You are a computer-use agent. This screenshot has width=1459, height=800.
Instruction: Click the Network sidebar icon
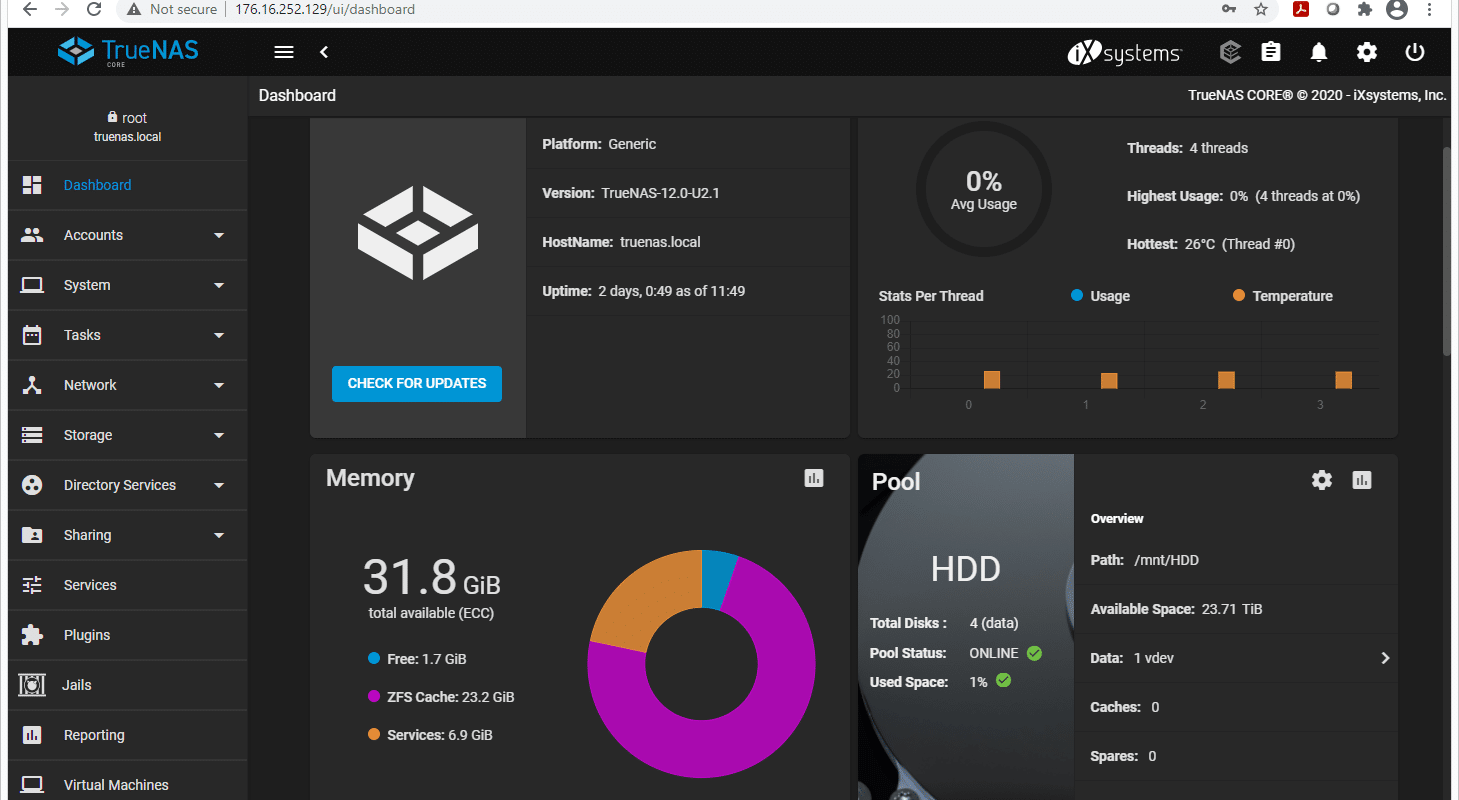tap(32, 385)
